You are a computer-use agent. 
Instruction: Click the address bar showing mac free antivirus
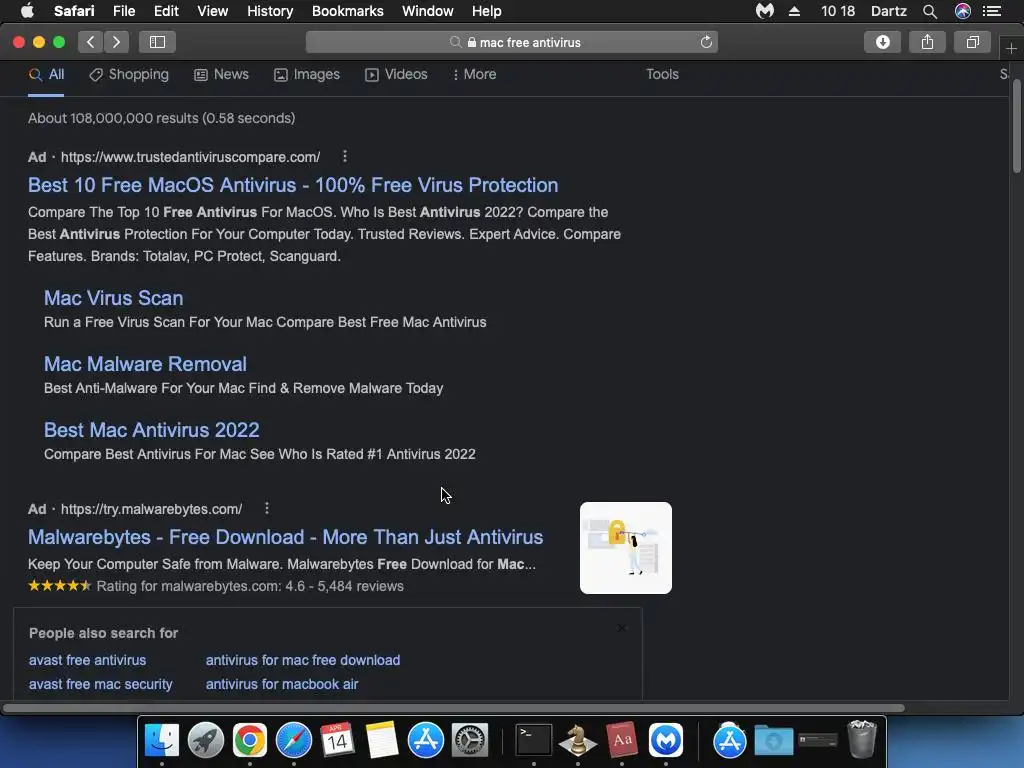[x=512, y=42]
